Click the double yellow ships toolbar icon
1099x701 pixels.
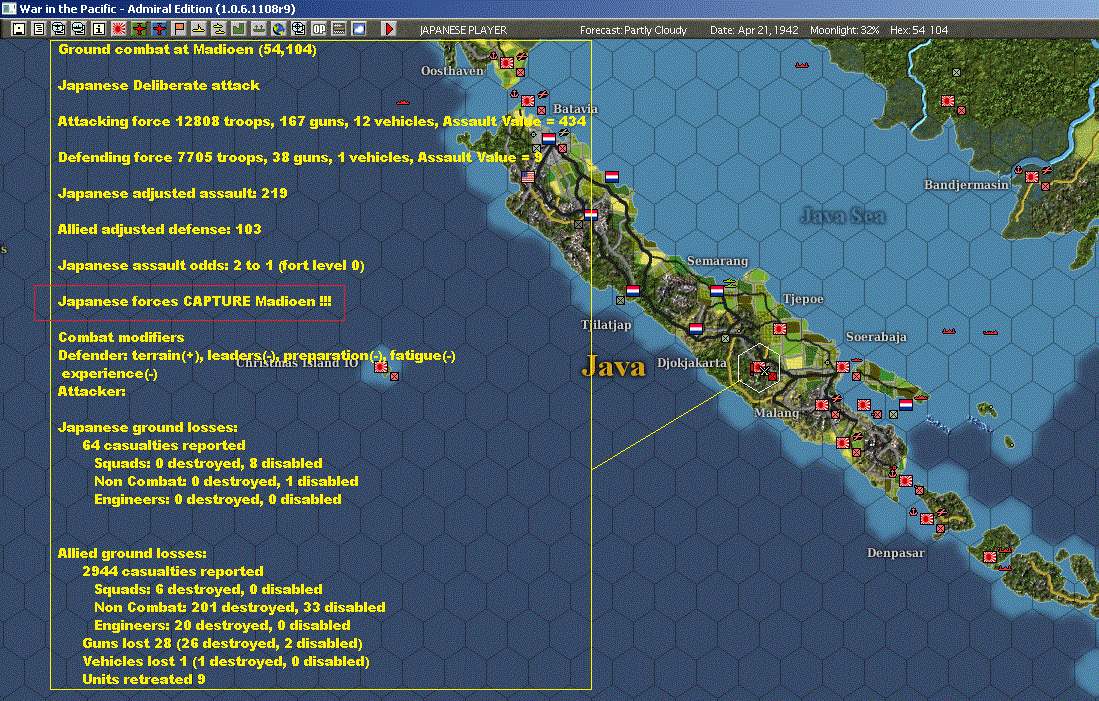point(219,29)
